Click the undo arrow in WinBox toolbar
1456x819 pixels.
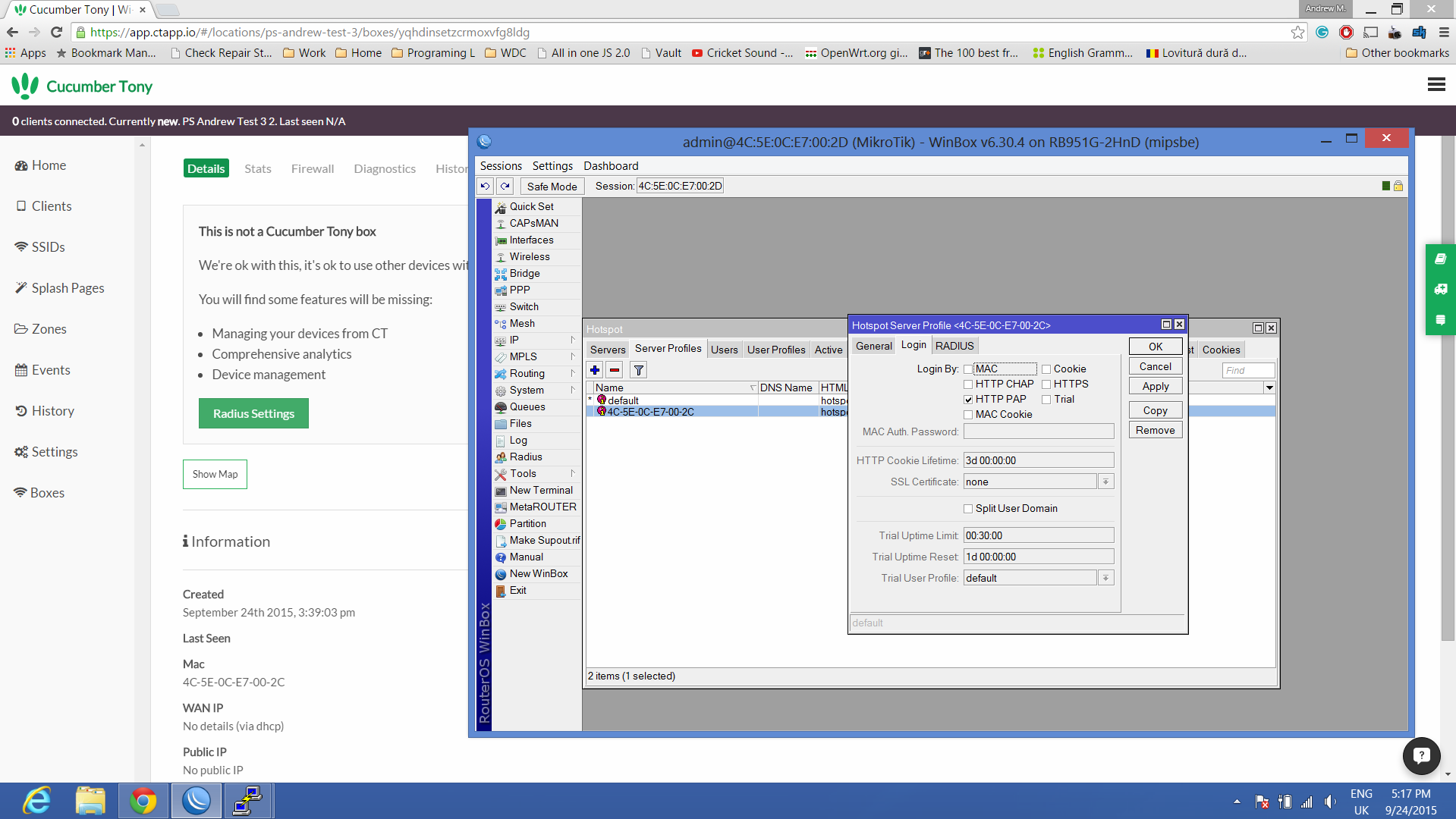[x=485, y=186]
